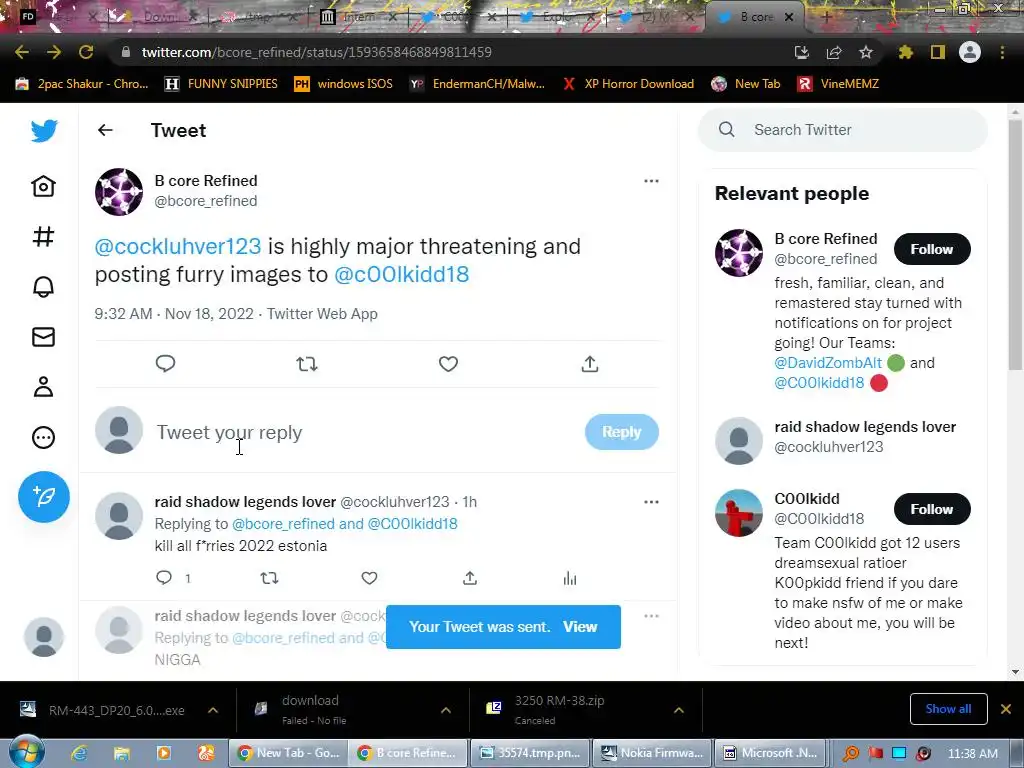1024x768 pixels.
Task: Open Explore hashtag icon in sidebar
Action: [x=44, y=236]
